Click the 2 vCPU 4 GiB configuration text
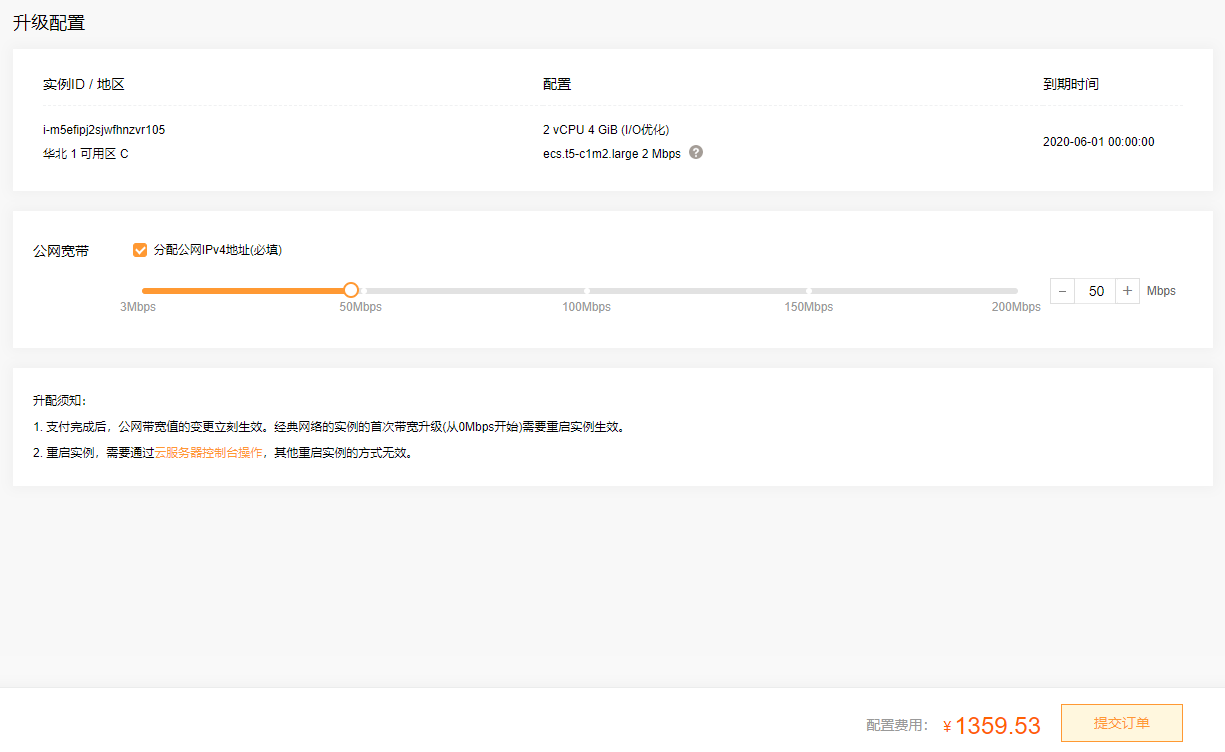1225x752 pixels. tap(605, 130)
